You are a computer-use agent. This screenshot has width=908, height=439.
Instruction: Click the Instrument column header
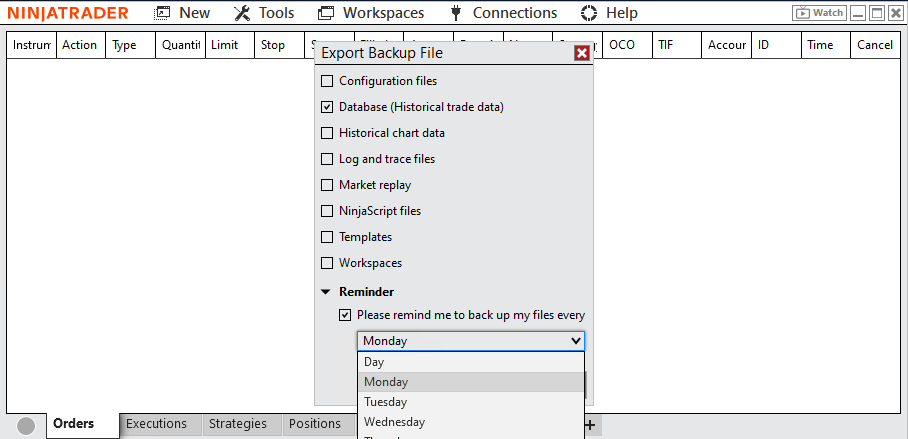coord(31,45)
